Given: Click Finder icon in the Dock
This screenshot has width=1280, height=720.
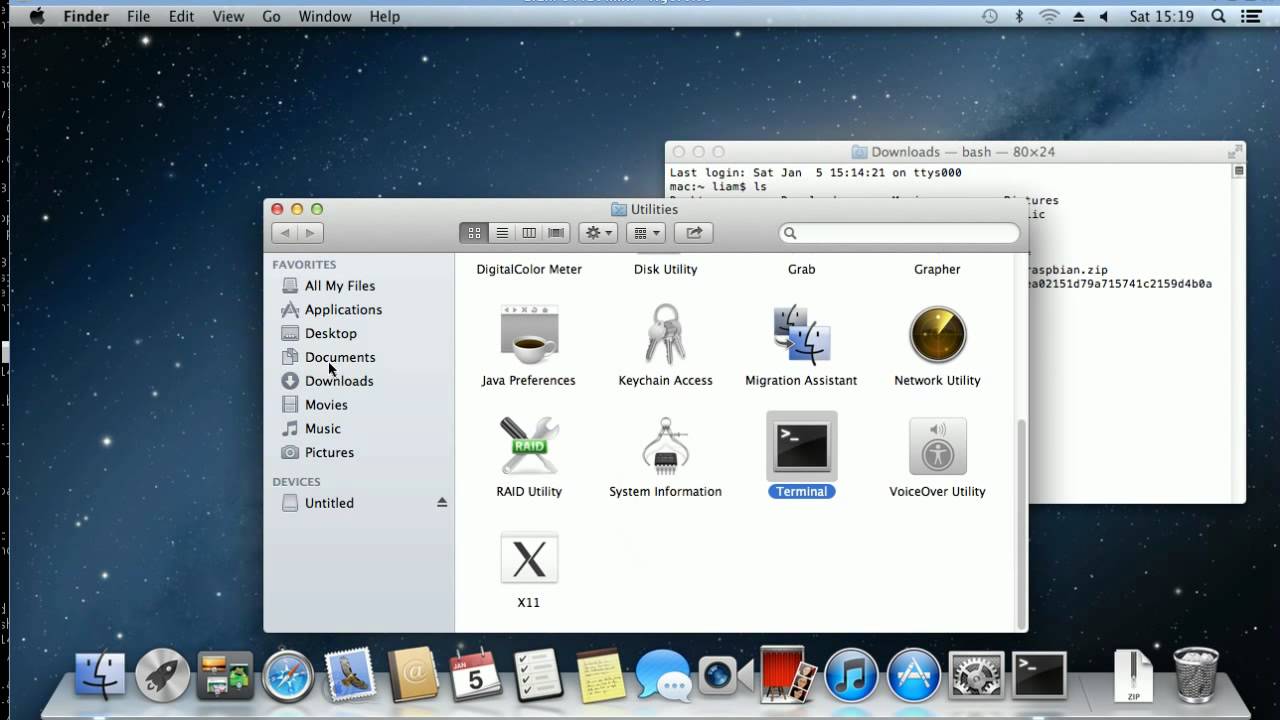Looking at the screenshot, I should pyautogui.click(x=99, y=676).
